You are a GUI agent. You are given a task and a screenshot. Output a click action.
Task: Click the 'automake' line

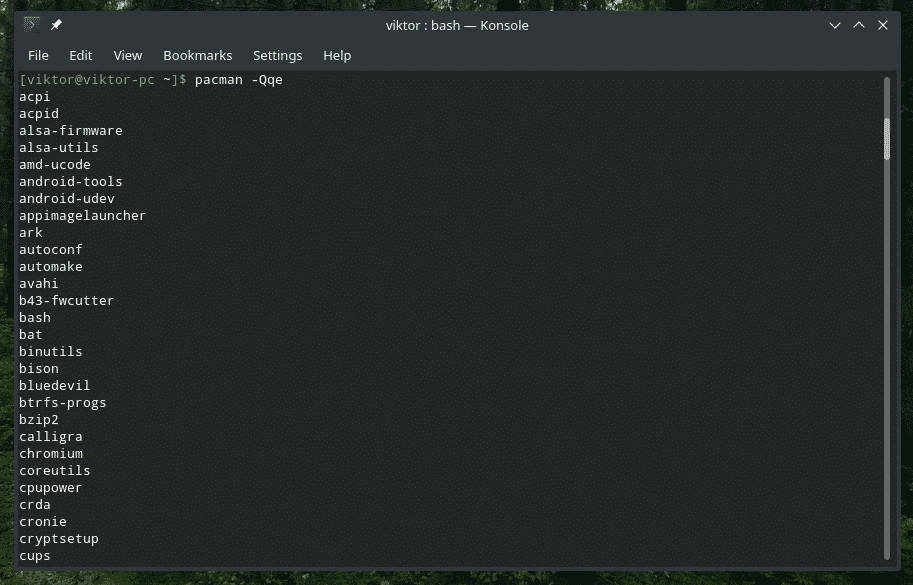pyautogui.click(x=51, y=267)
